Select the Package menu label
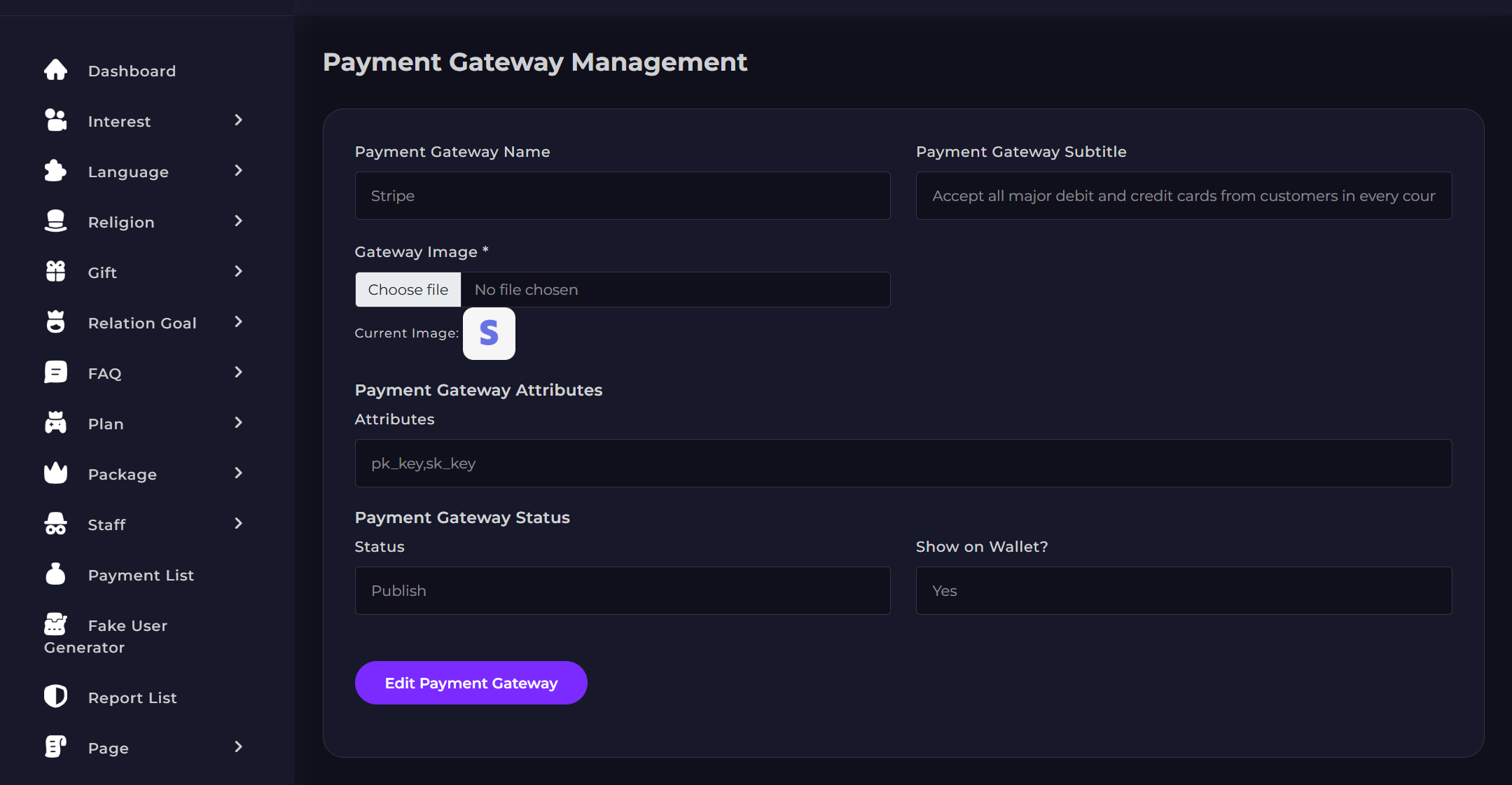This screenshot has height=785, width=1512. tap(123, 475)
